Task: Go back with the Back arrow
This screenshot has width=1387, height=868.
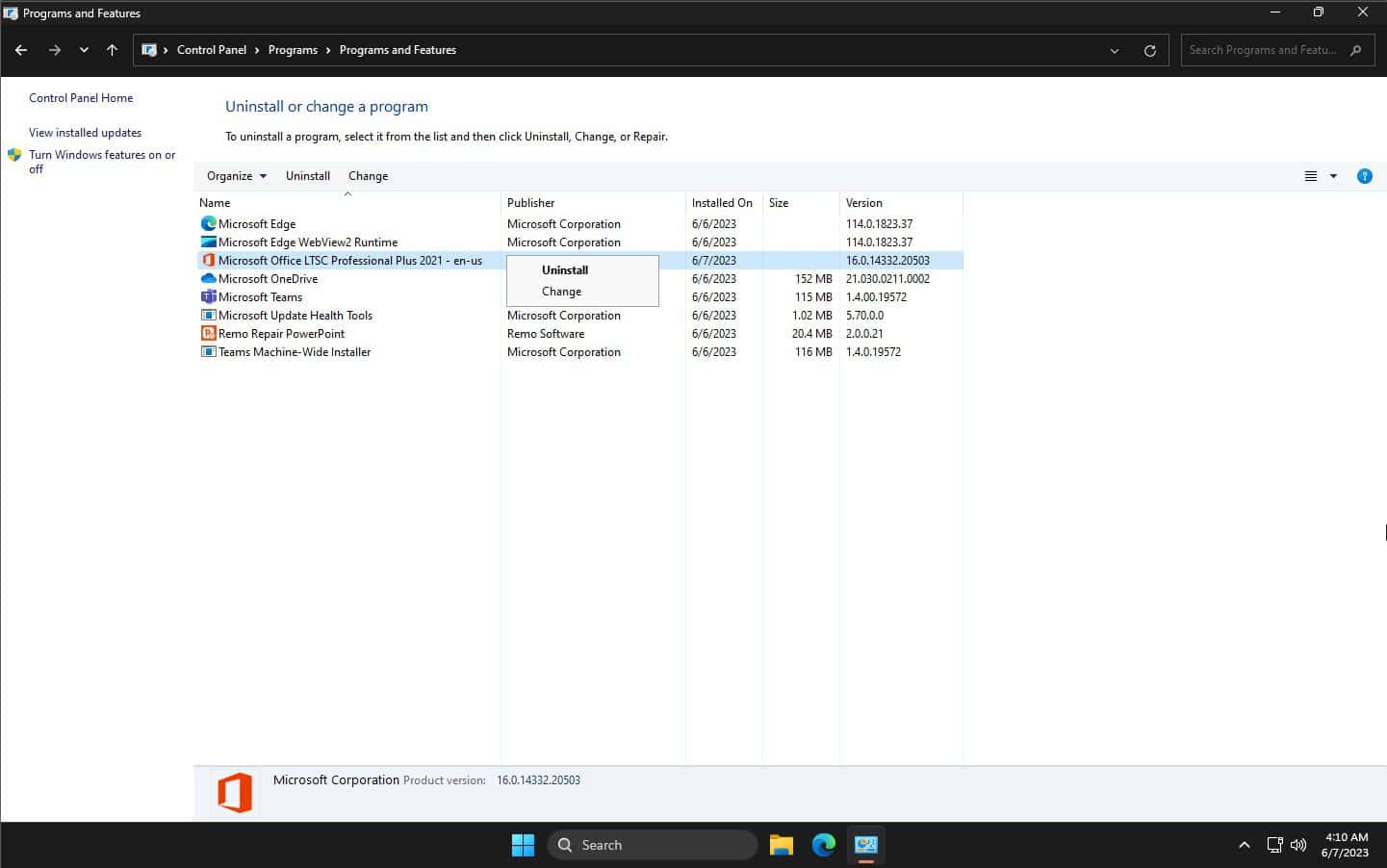Action: (x=21, y=50)
